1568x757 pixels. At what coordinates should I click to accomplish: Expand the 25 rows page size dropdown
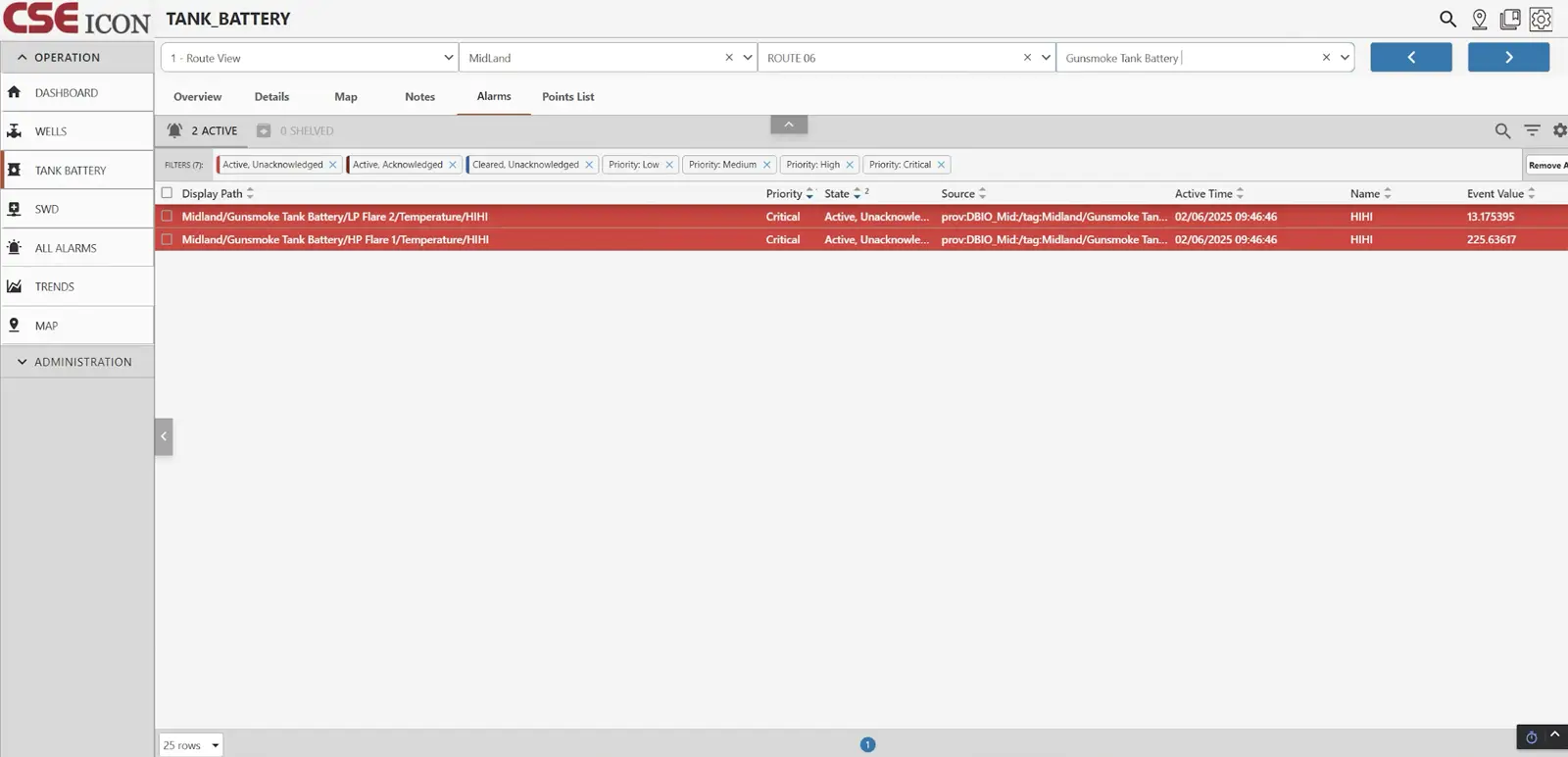191,745
